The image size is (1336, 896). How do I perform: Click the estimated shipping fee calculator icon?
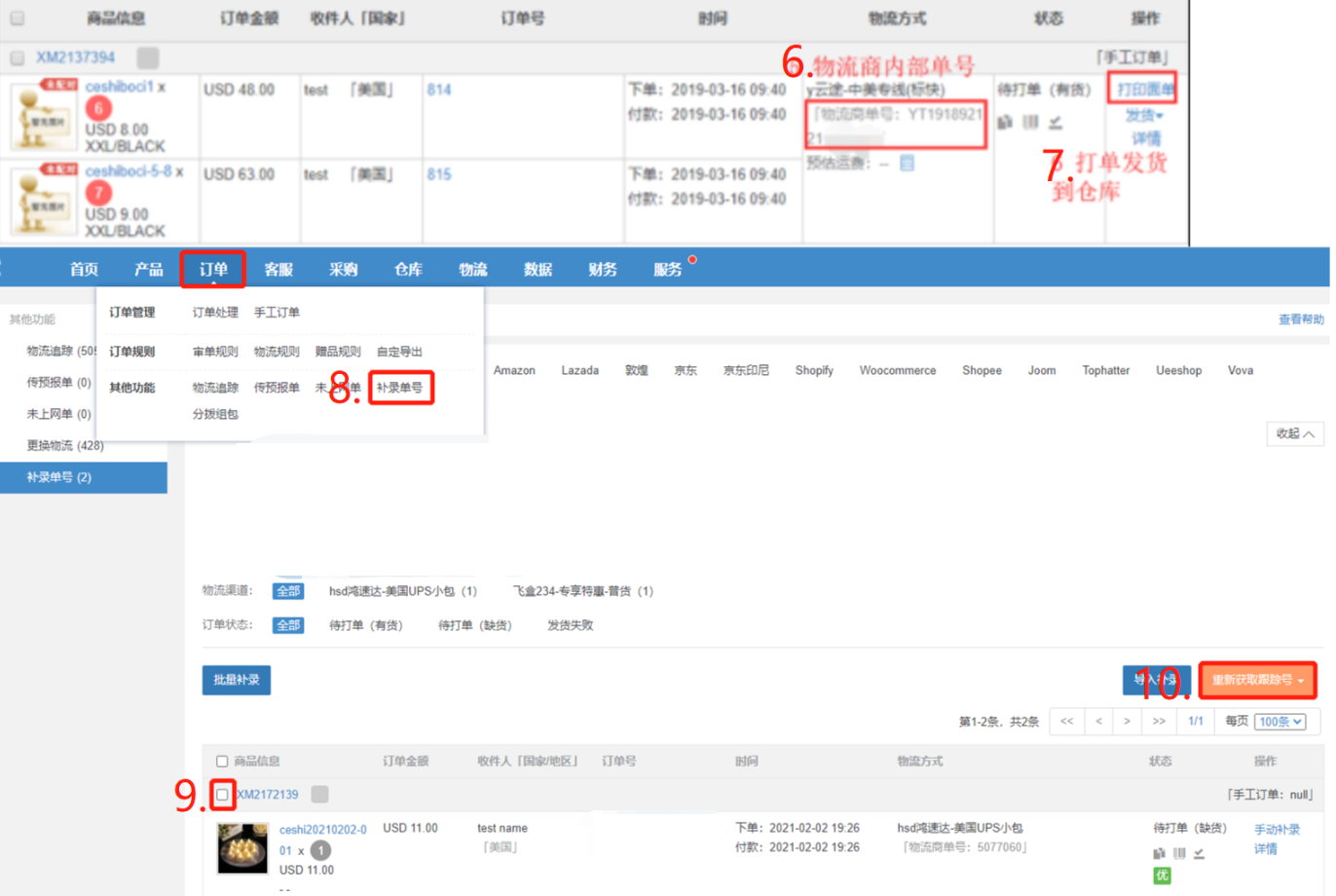coord(907,164)
